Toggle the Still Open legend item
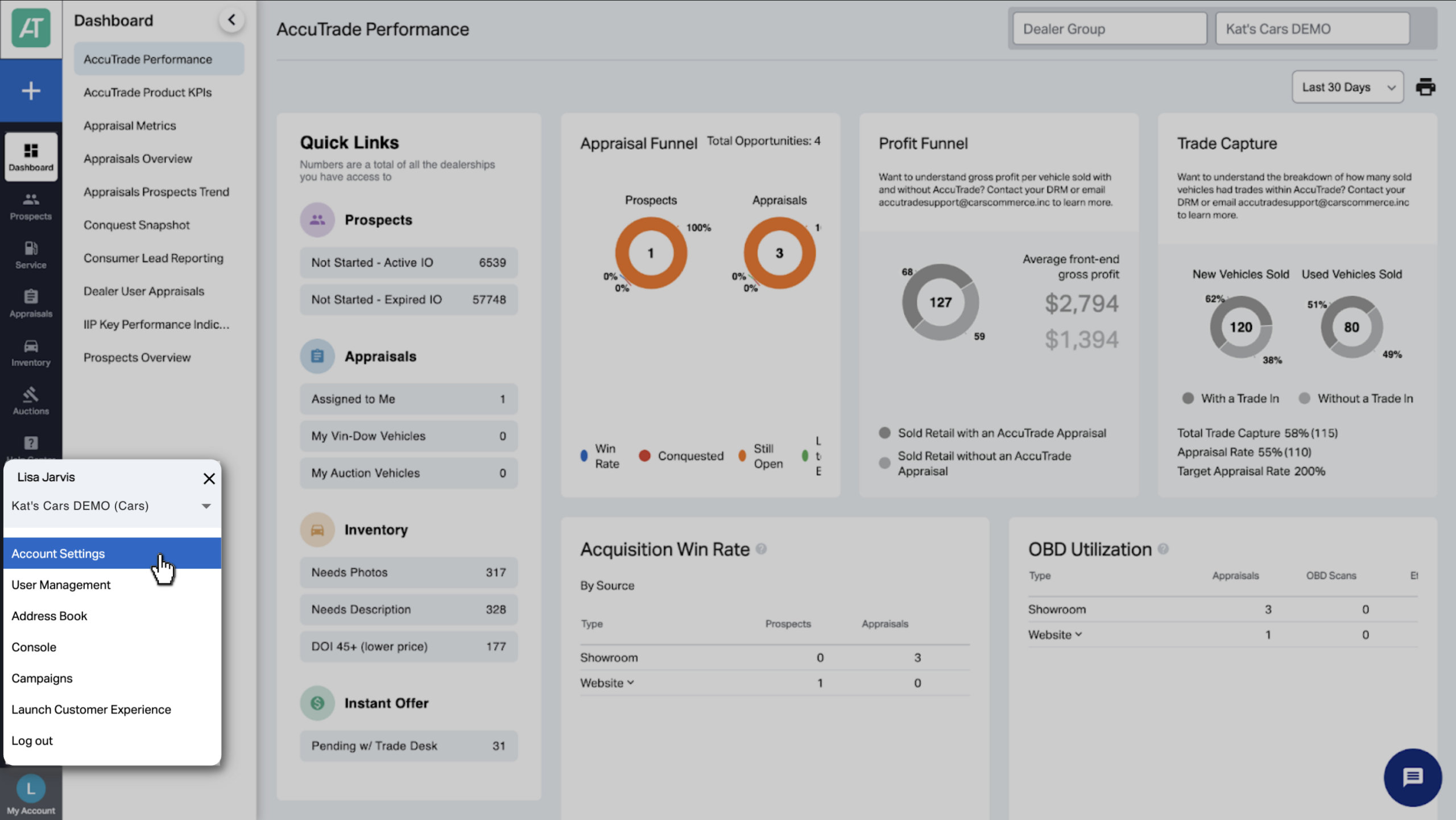This screenshot has height=820, width=1456. [x=761, y=455]
